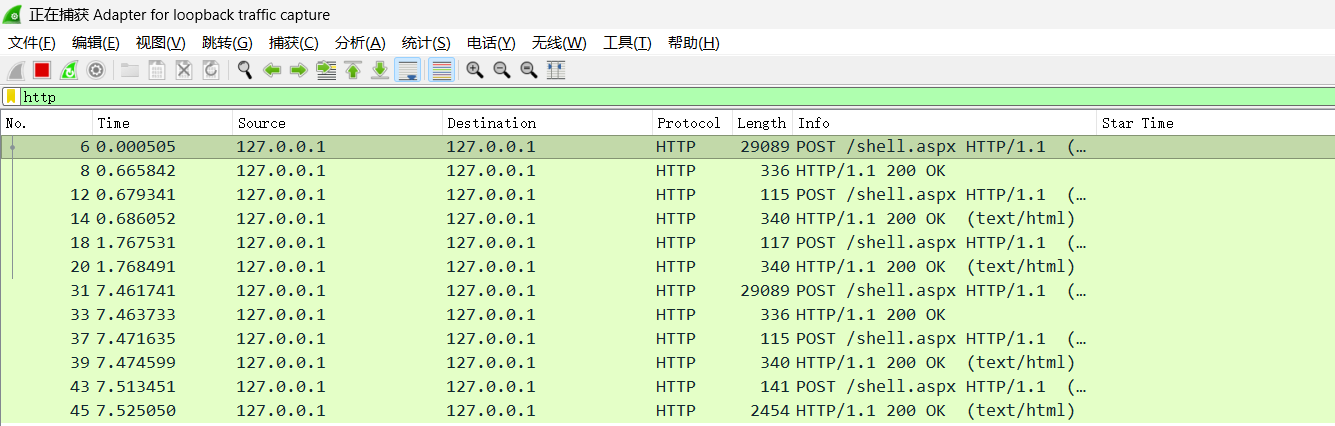Open the 统计(S) menu
Image resolution: width=1335 pixels, height=426 pixels.
(x=426, y=43)
